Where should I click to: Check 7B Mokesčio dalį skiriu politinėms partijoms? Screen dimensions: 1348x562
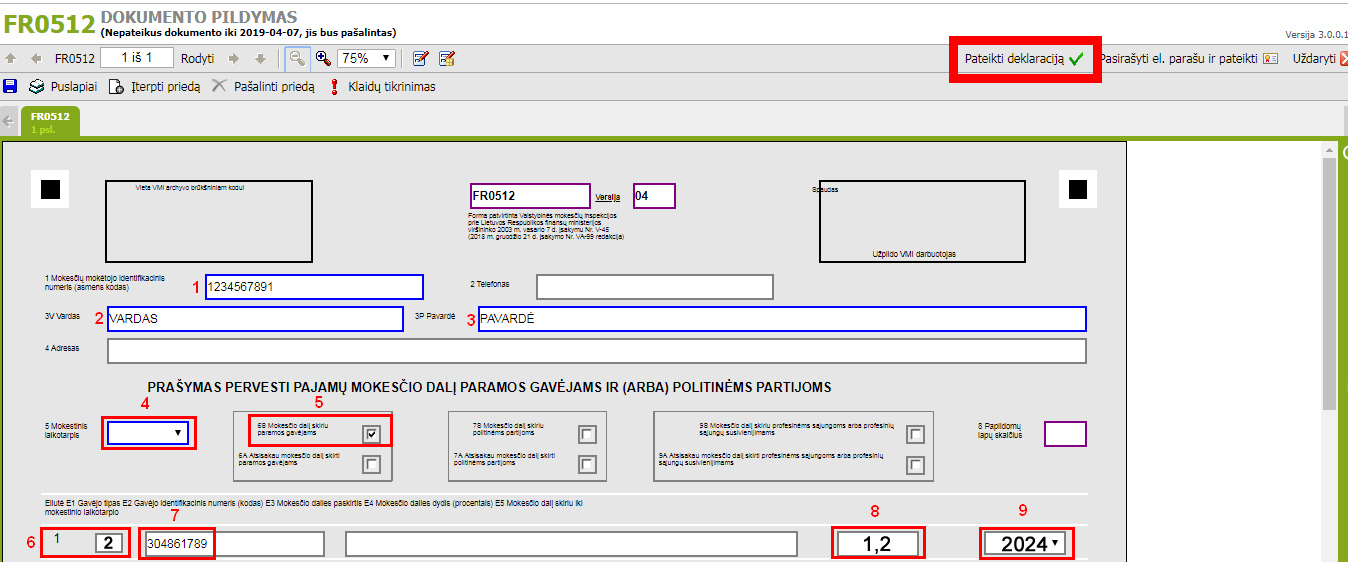588,434
